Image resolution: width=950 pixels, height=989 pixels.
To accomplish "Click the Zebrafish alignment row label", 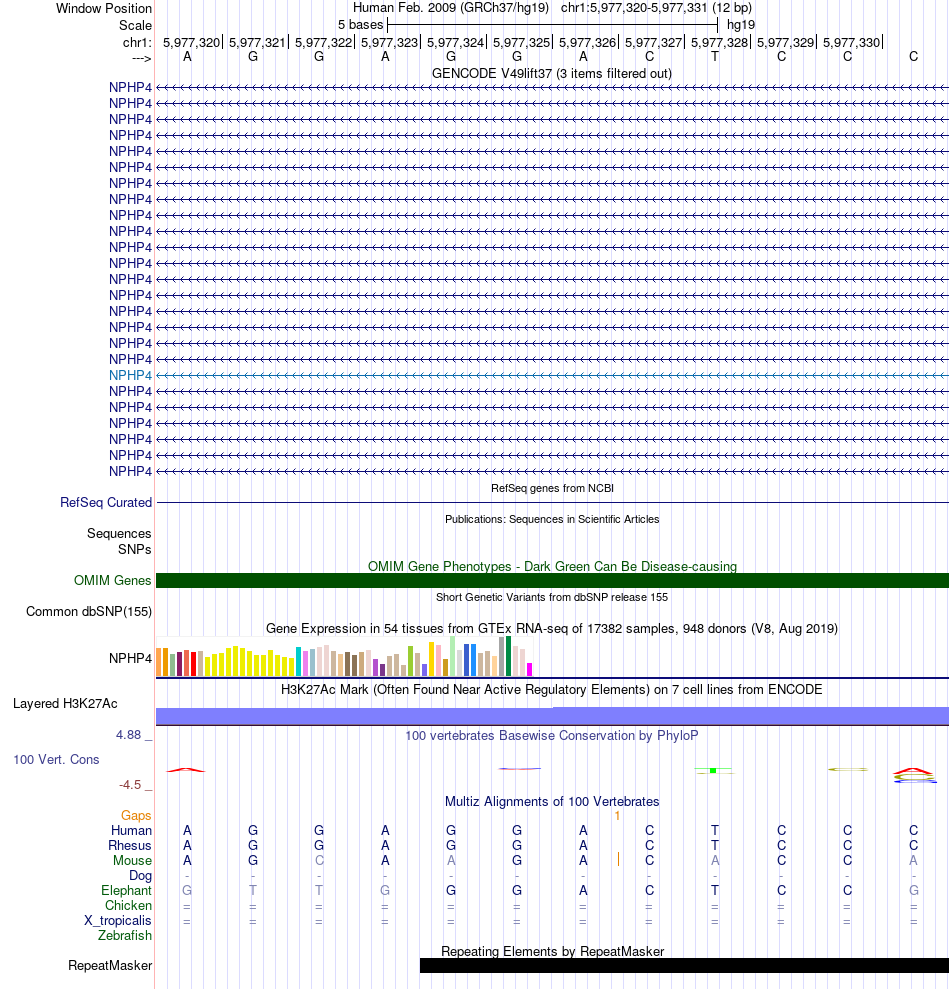I will [x=125, y=935].
